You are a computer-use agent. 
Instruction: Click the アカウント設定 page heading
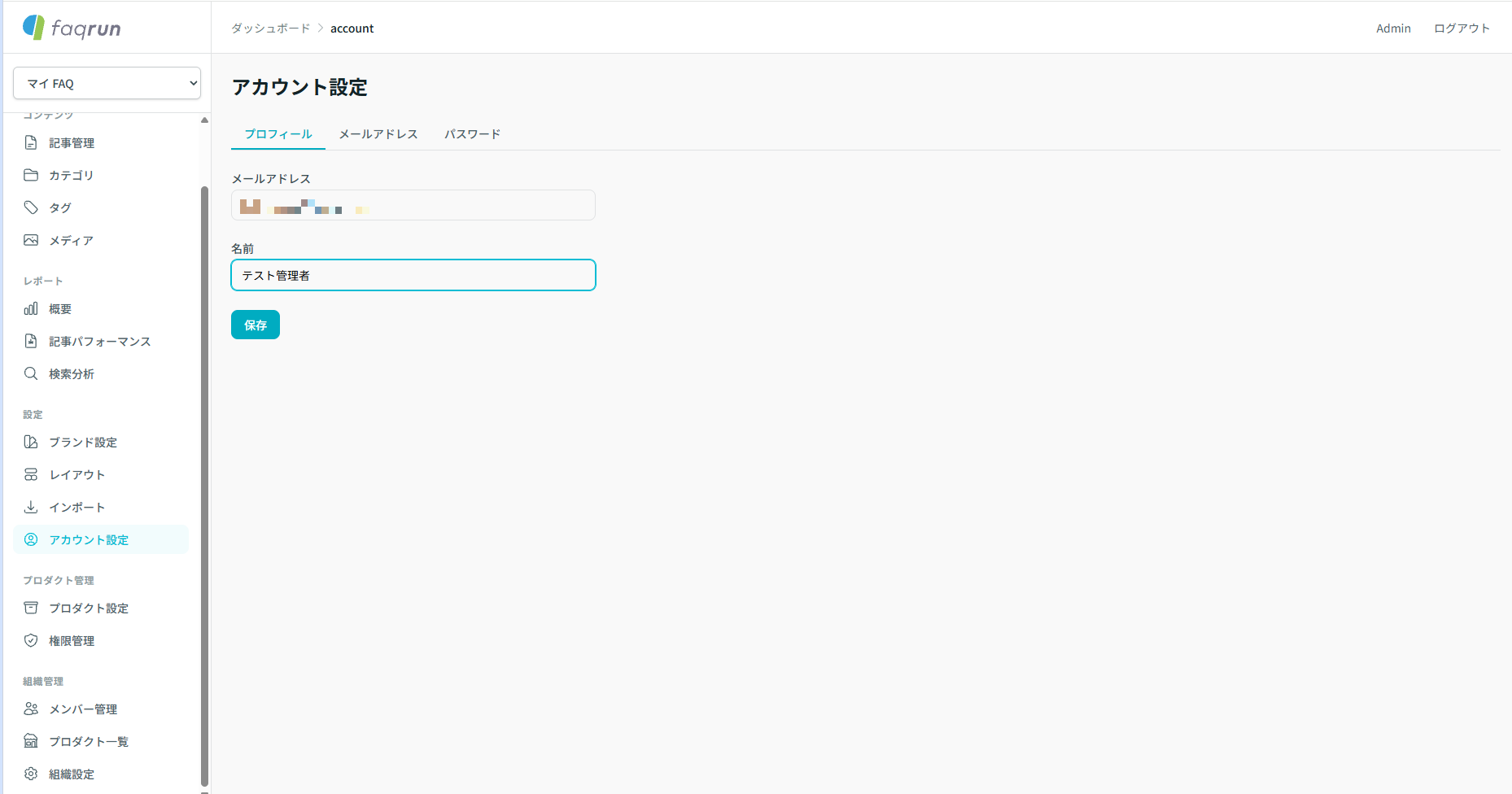[299, 87]
